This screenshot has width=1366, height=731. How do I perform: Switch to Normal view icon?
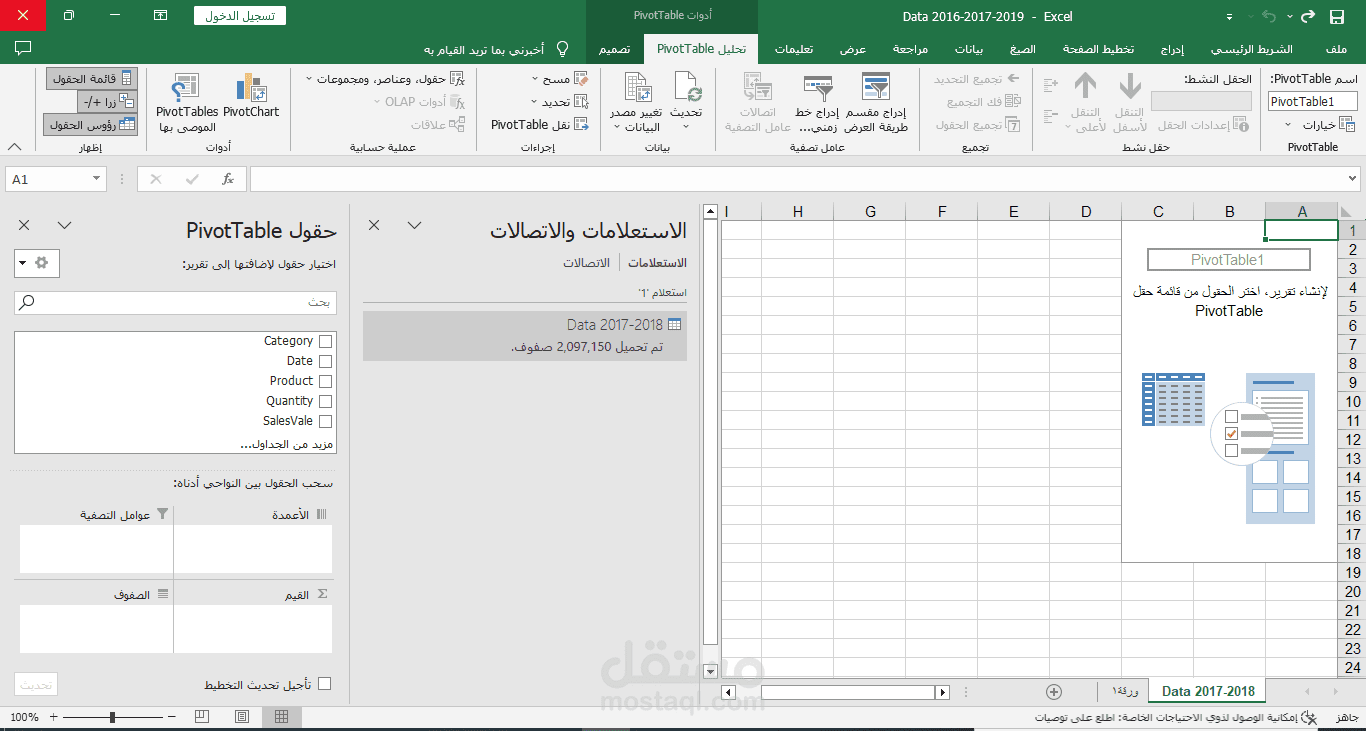click(282, 717)
